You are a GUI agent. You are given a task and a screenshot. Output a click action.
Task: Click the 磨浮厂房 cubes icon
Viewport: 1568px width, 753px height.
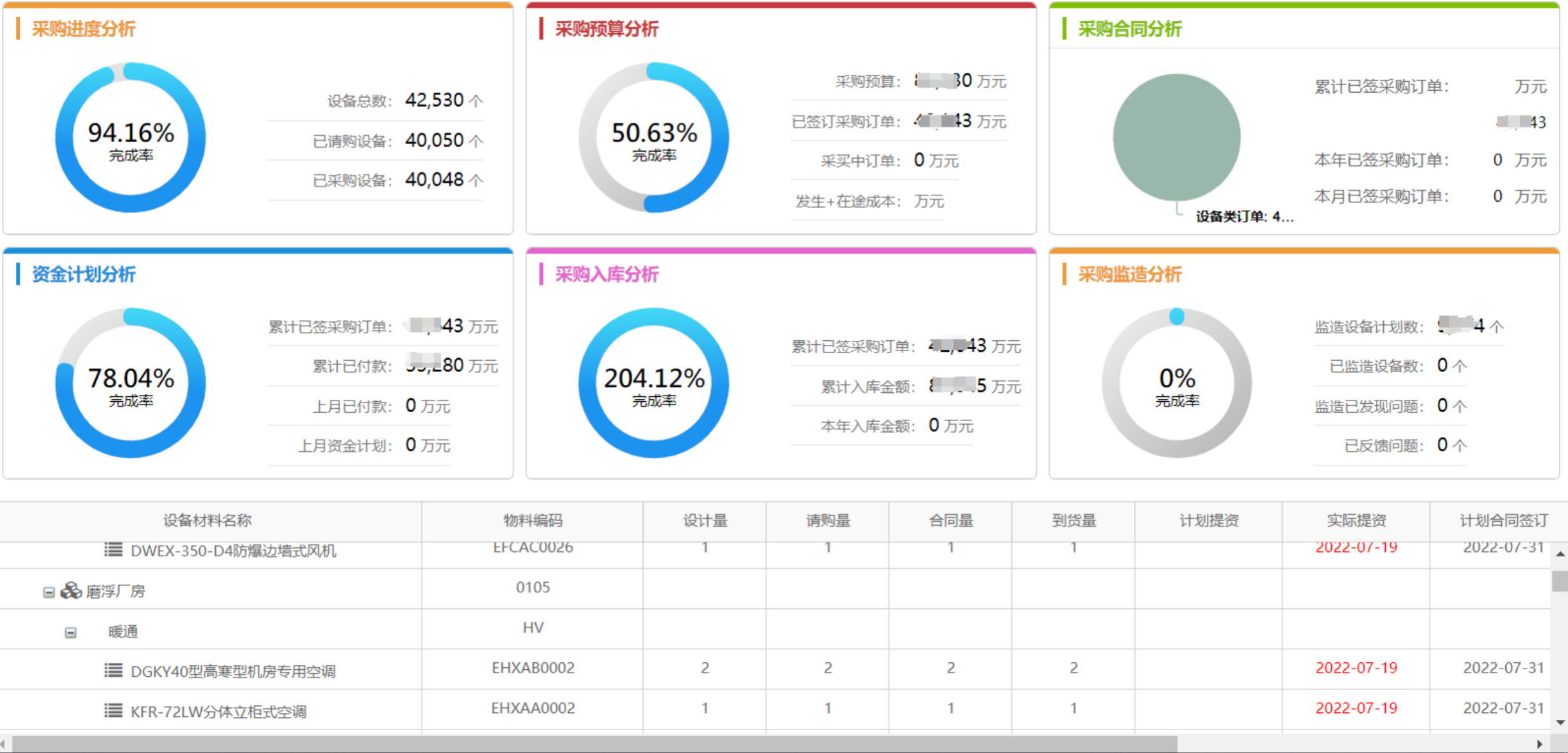pyautogui.click(x=70, y=591)
